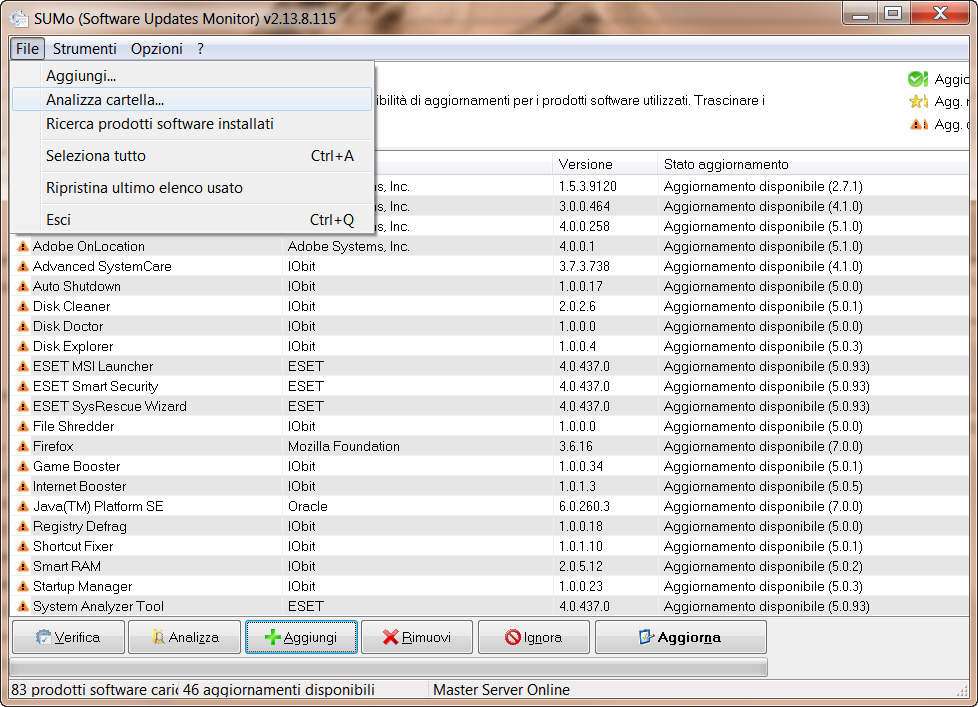Click warning icon next to Disk Doctor

coord(23,326)
